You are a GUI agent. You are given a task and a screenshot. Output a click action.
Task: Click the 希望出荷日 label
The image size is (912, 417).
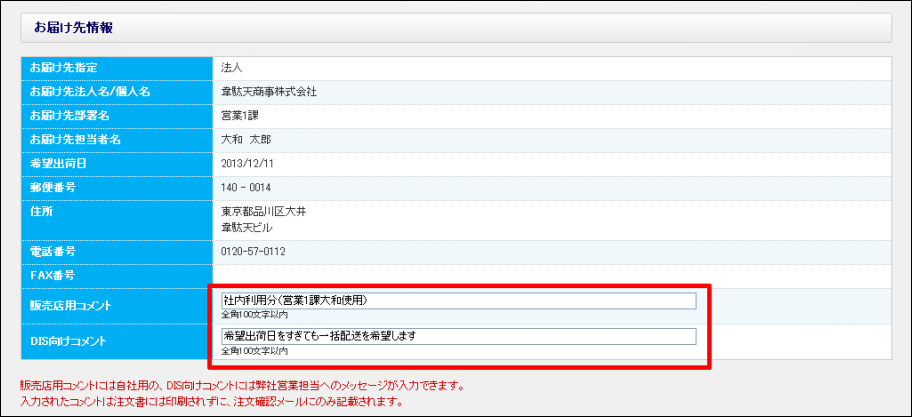[x=60, y=164]
